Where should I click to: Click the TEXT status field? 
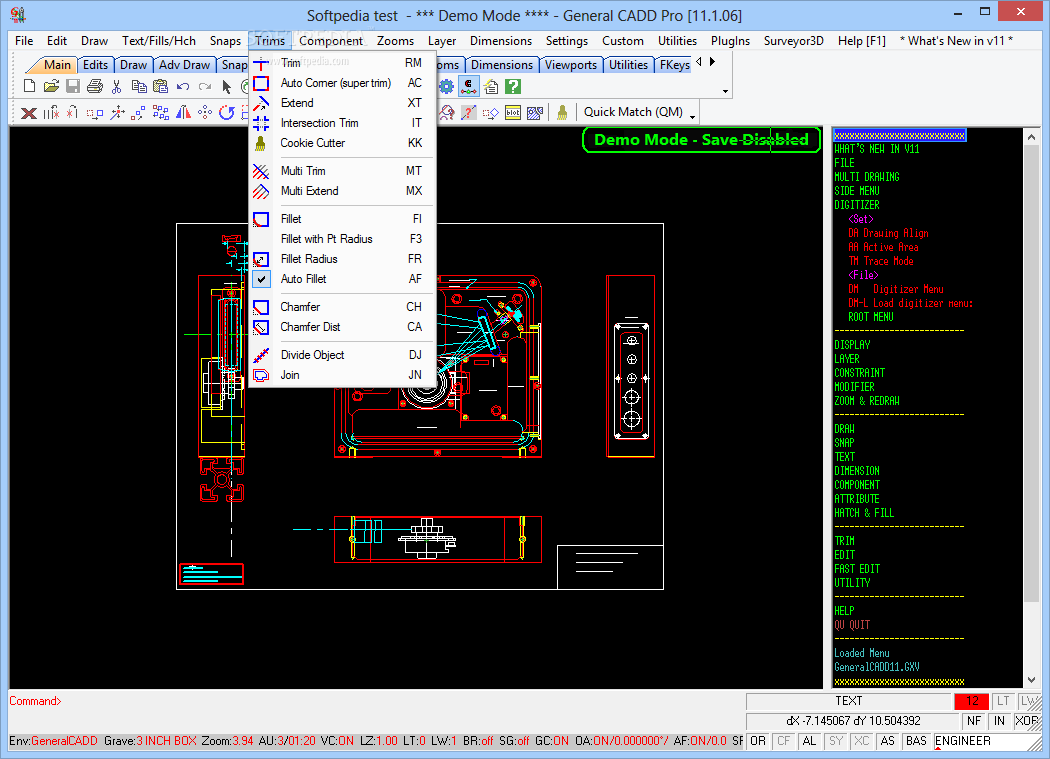[848, 701]
